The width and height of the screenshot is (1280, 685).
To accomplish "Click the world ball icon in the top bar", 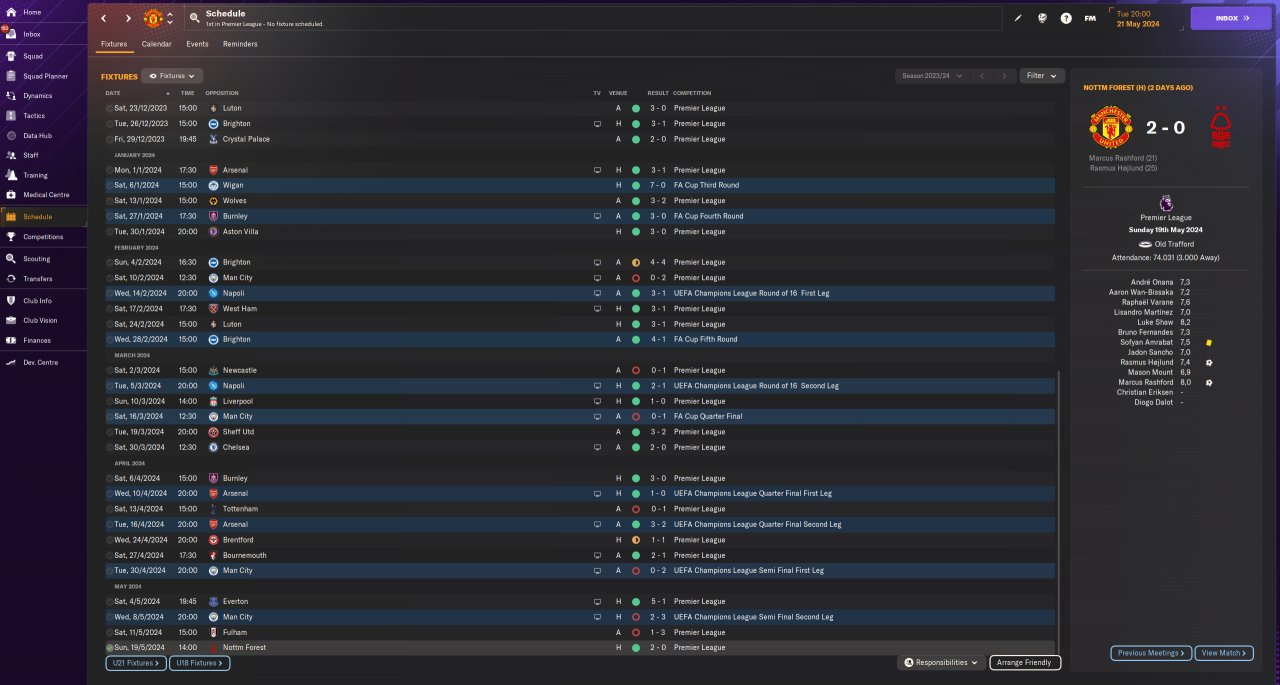I will coord(1042,18).
